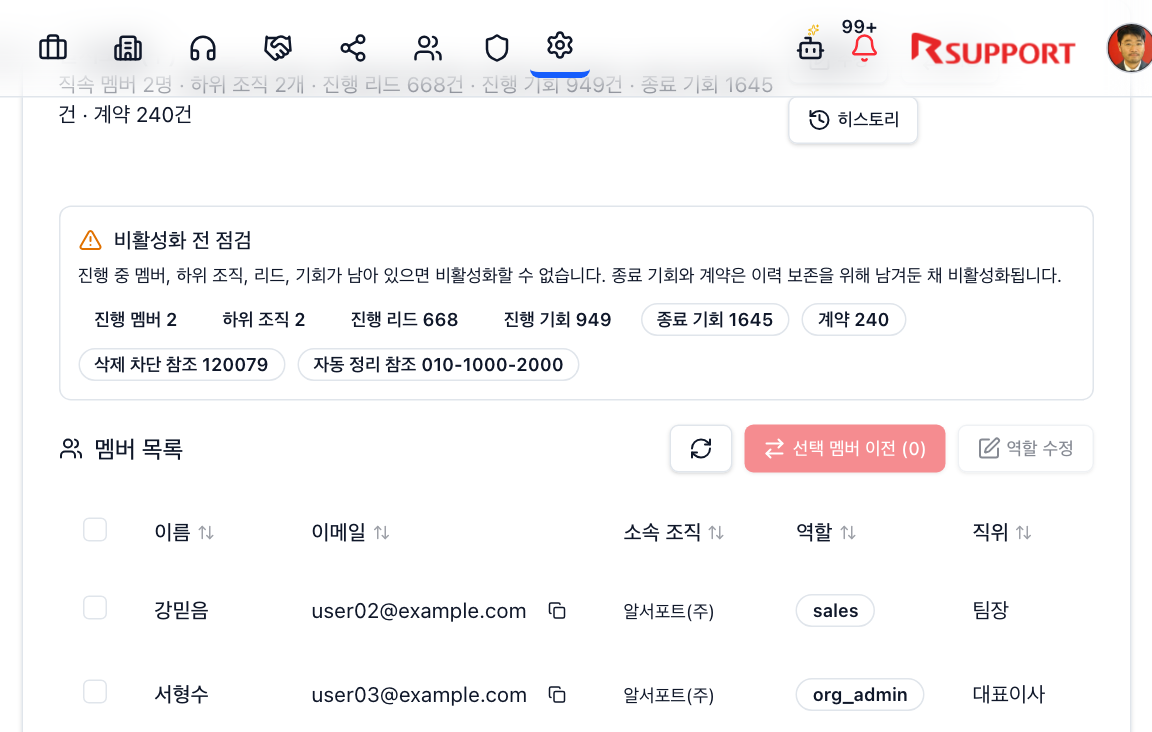Select the briefcase icon in the toolbar
Viewport: 1152px width, 732px height.
point(52,47)
